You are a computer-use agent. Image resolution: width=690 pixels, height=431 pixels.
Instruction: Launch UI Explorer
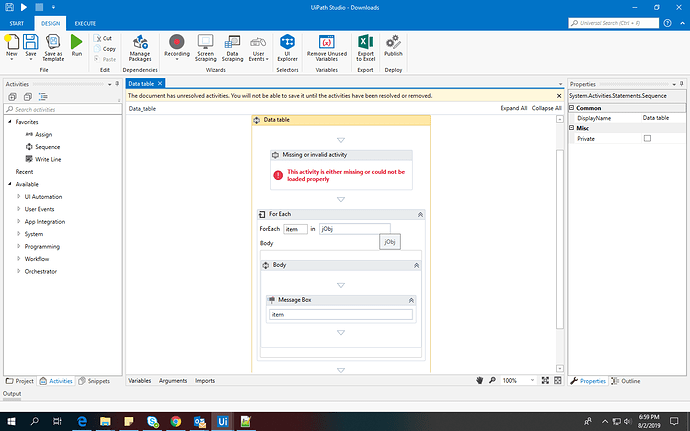pos(287,48)
